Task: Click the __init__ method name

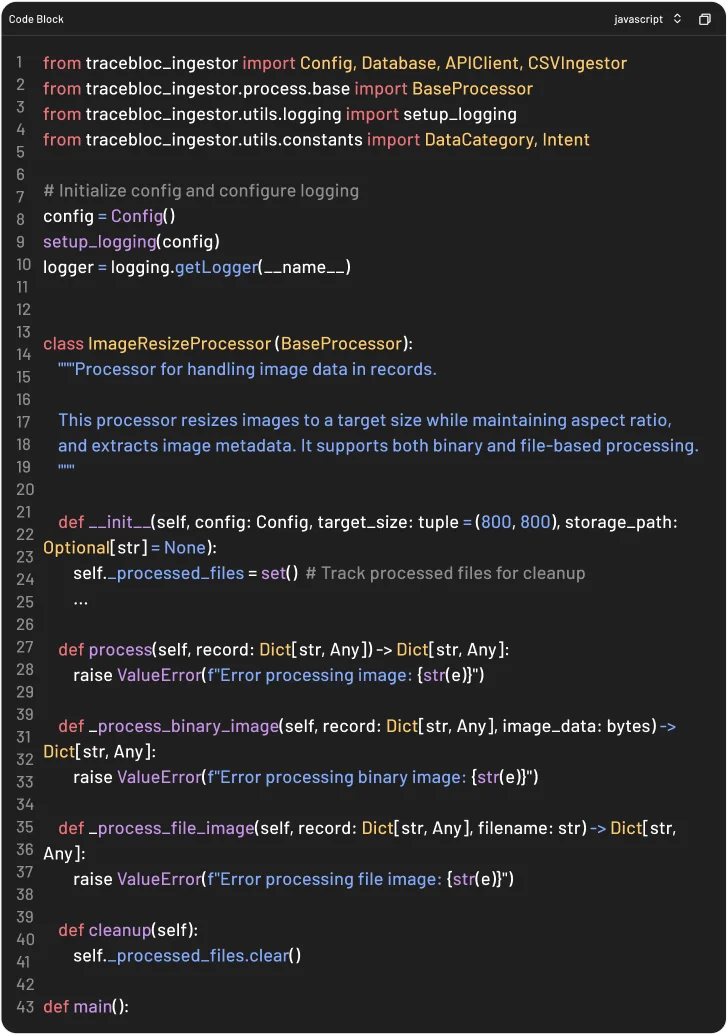Action: (119, 522)
